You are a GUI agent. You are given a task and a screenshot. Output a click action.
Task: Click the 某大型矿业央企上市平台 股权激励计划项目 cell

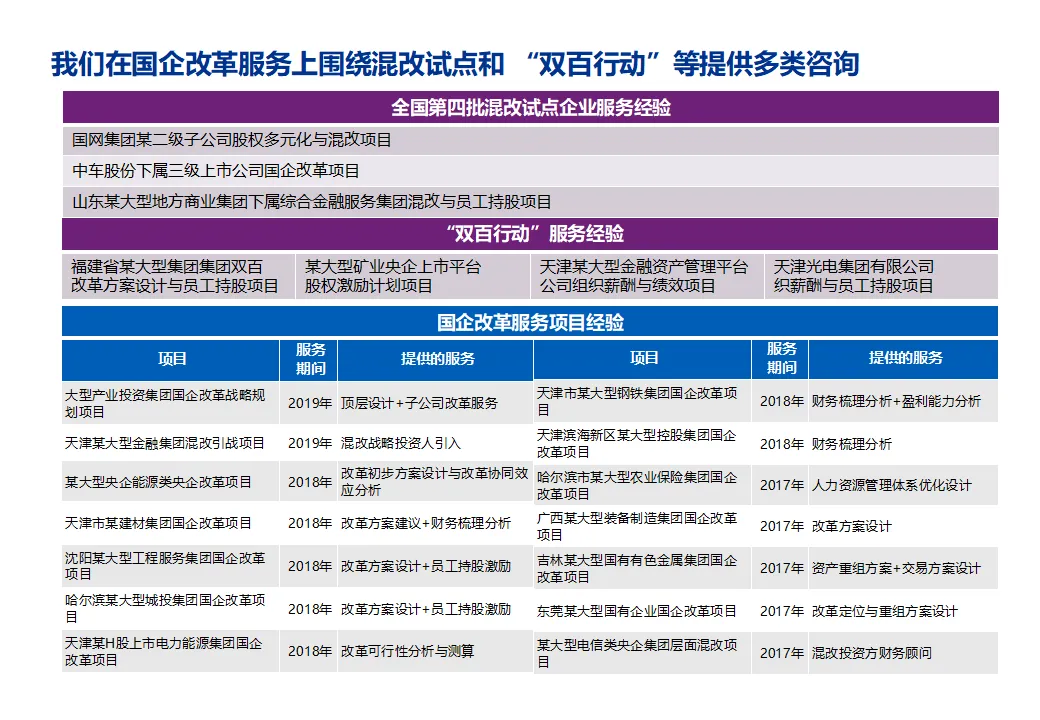(x=413, y=276)
